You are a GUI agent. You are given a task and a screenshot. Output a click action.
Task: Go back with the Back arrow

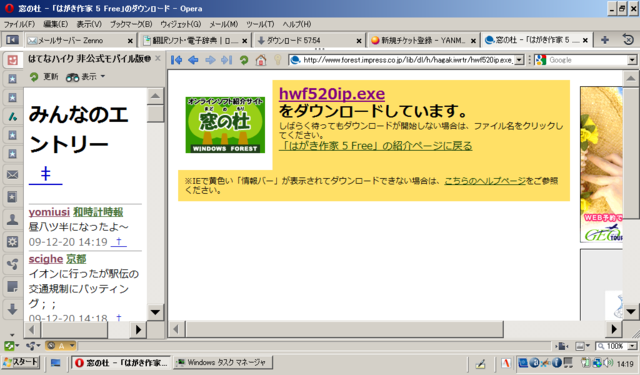[193, 60]
